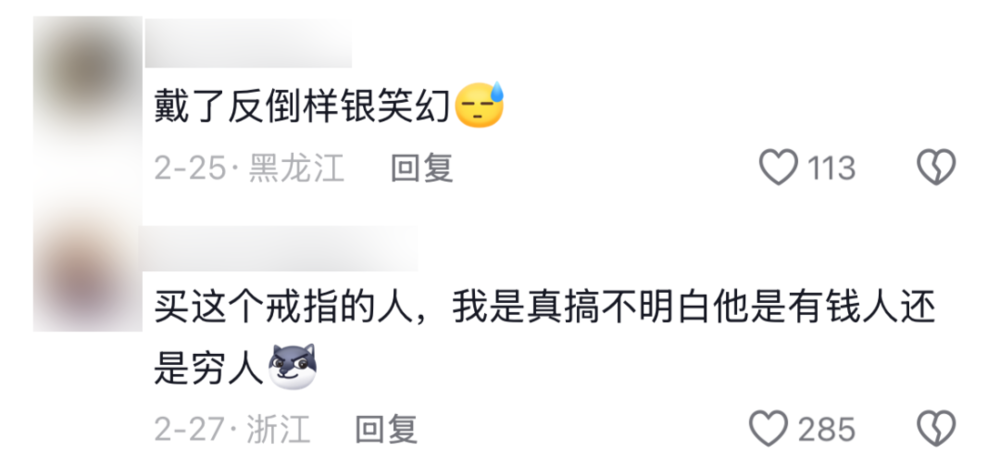Image resolution: width=1000 pixels, height=465 pixels.
Task: Click the like count 285
Action: (827, 429)
